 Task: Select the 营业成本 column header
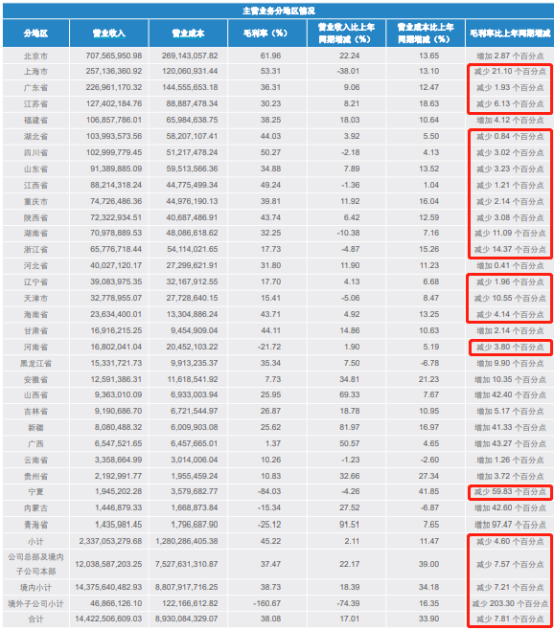click(188, 33)
